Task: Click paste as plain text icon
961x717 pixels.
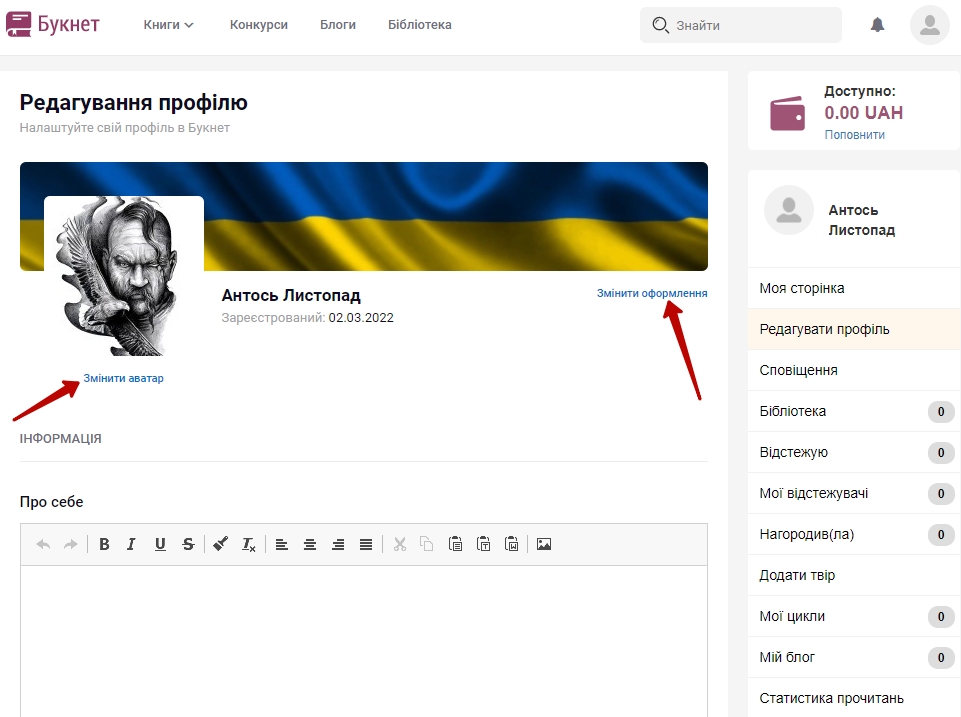Action: tap(483, 544)
